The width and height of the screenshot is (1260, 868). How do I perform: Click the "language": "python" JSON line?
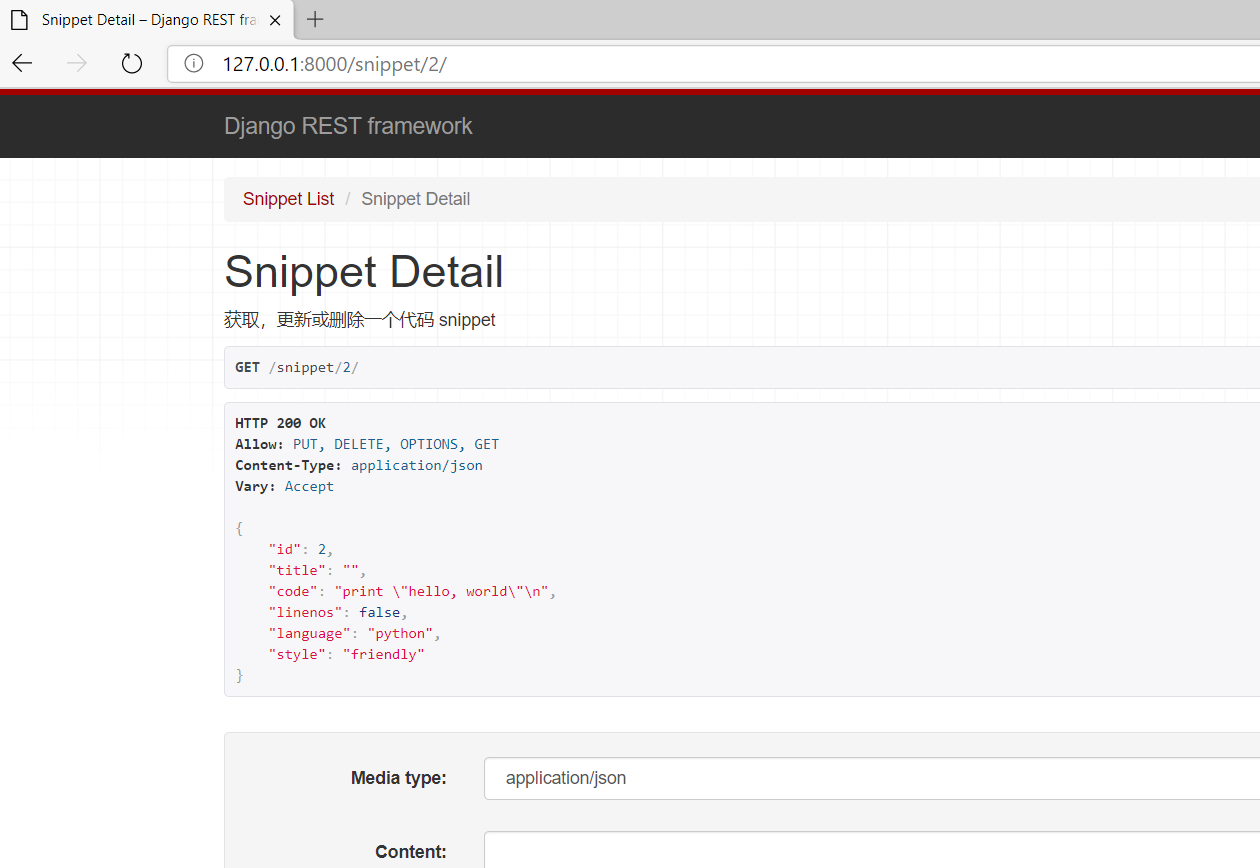[354, 633]
